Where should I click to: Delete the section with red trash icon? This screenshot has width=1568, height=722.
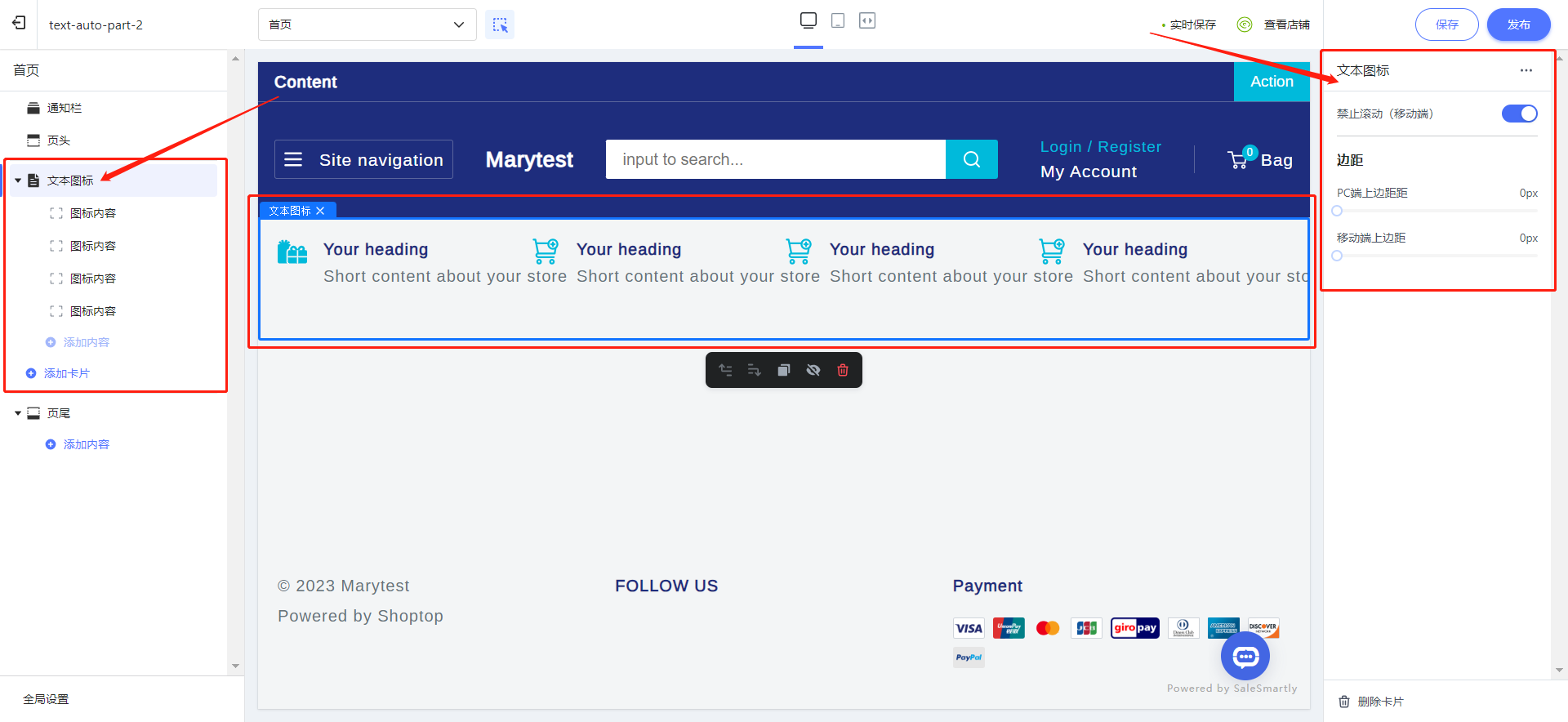(843, 370)
